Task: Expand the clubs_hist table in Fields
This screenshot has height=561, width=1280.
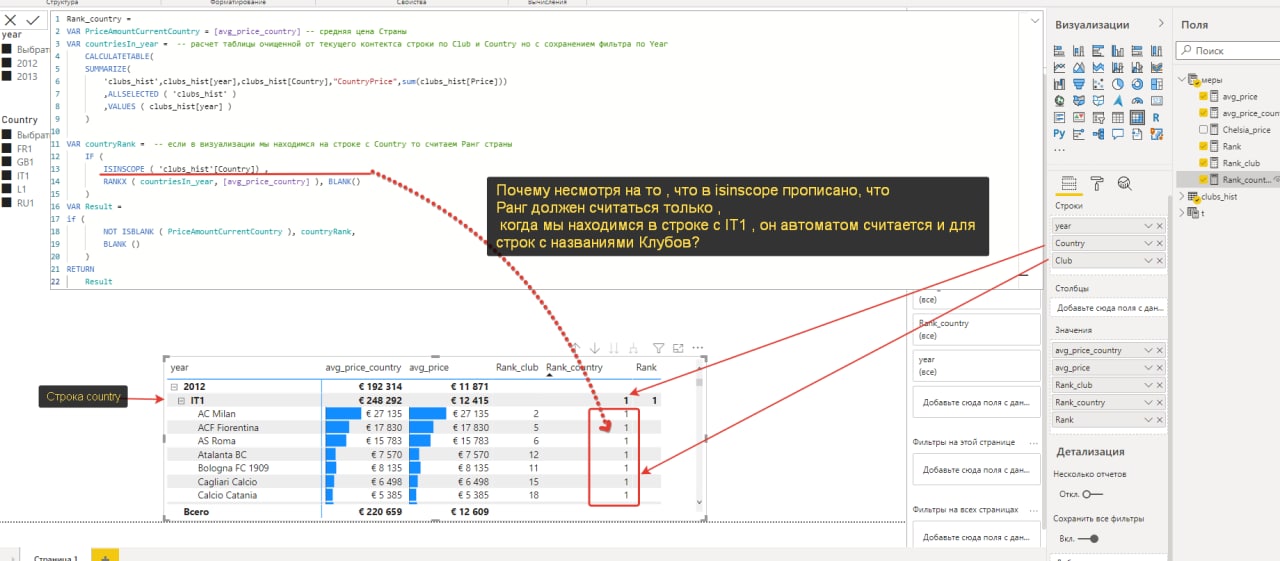Action: pyautogui.click(x=1182, y=197)
